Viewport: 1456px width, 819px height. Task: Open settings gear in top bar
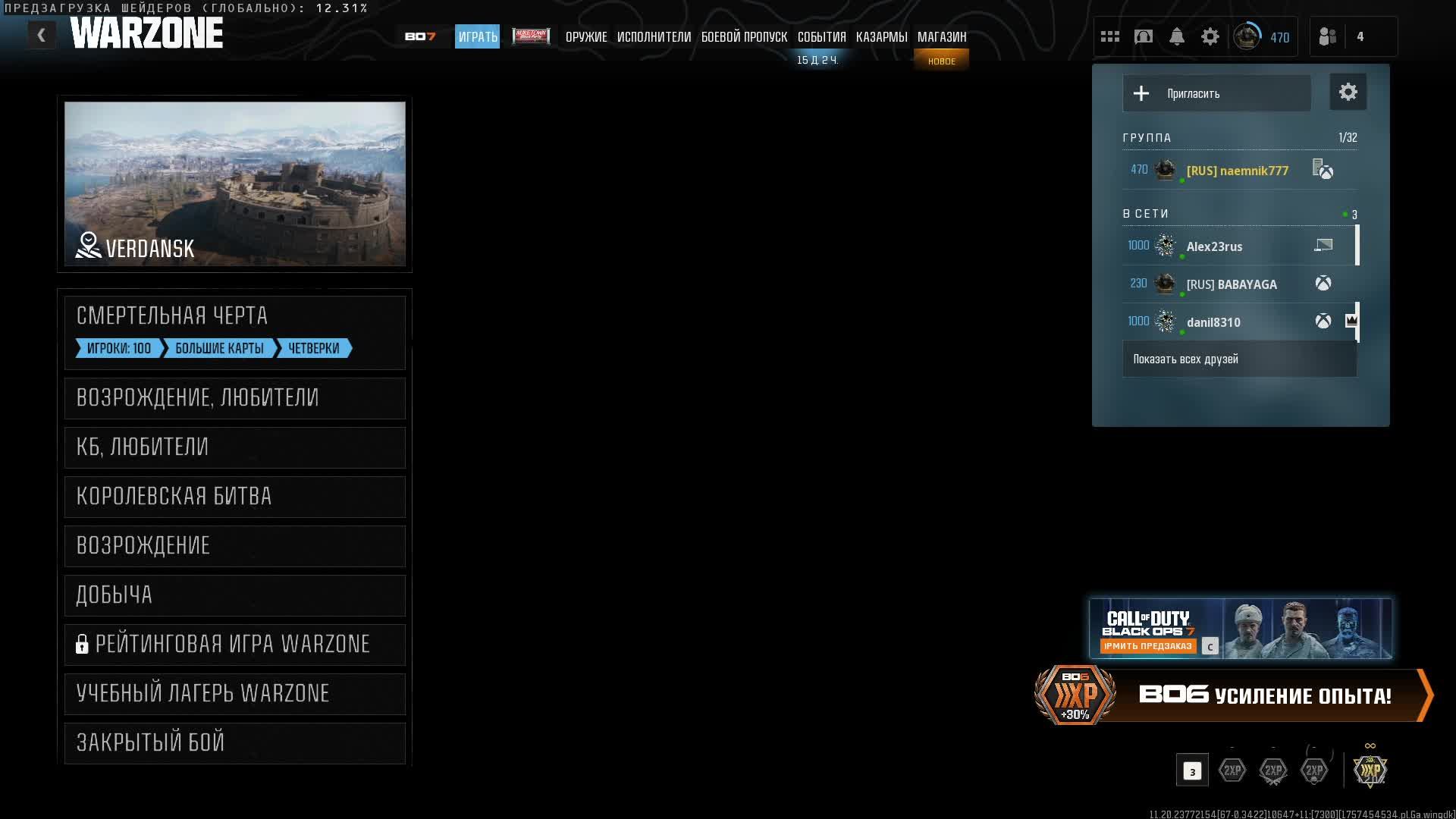[1210, 36]
